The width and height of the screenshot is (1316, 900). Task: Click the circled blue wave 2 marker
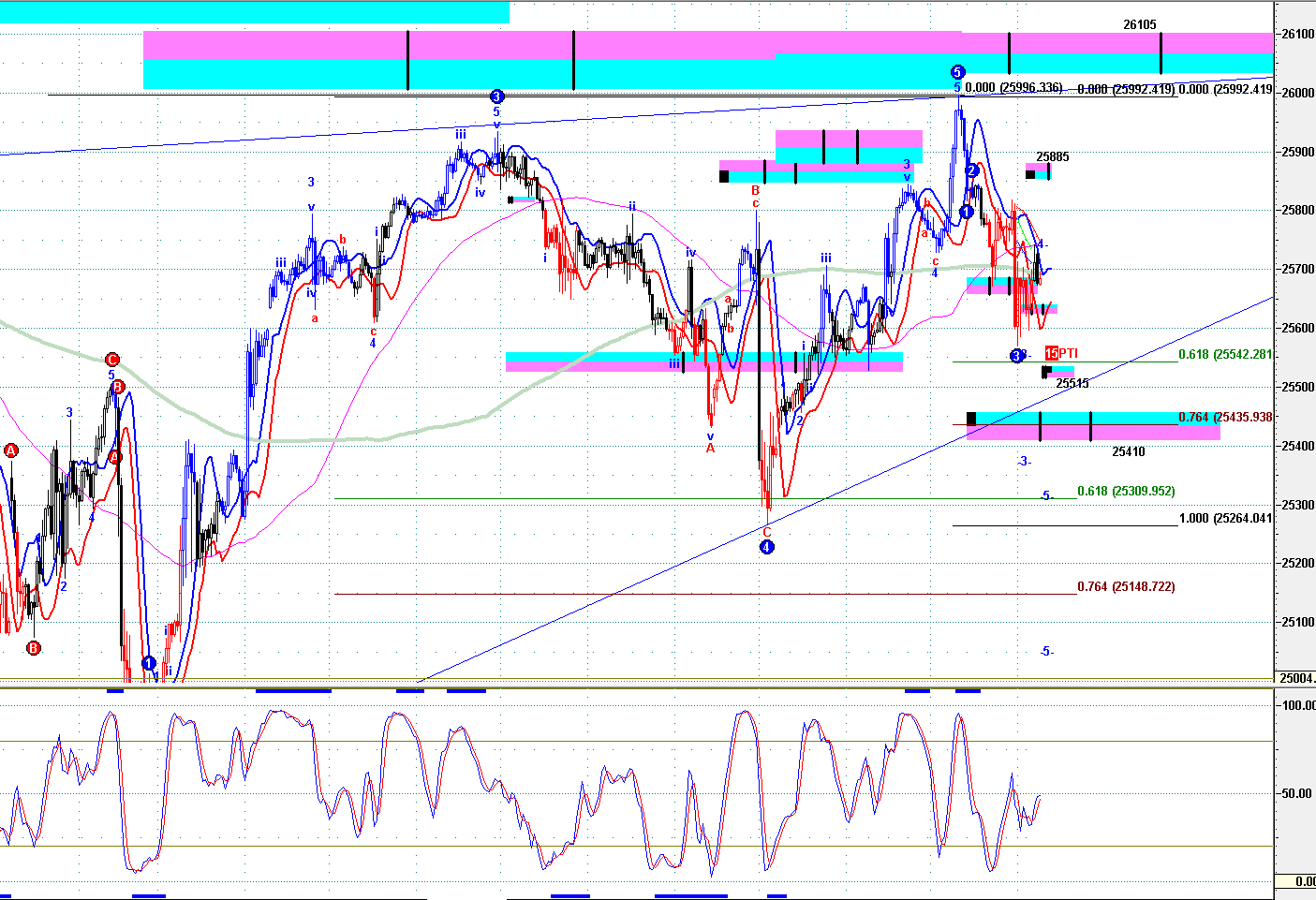(x=972, y=170)
